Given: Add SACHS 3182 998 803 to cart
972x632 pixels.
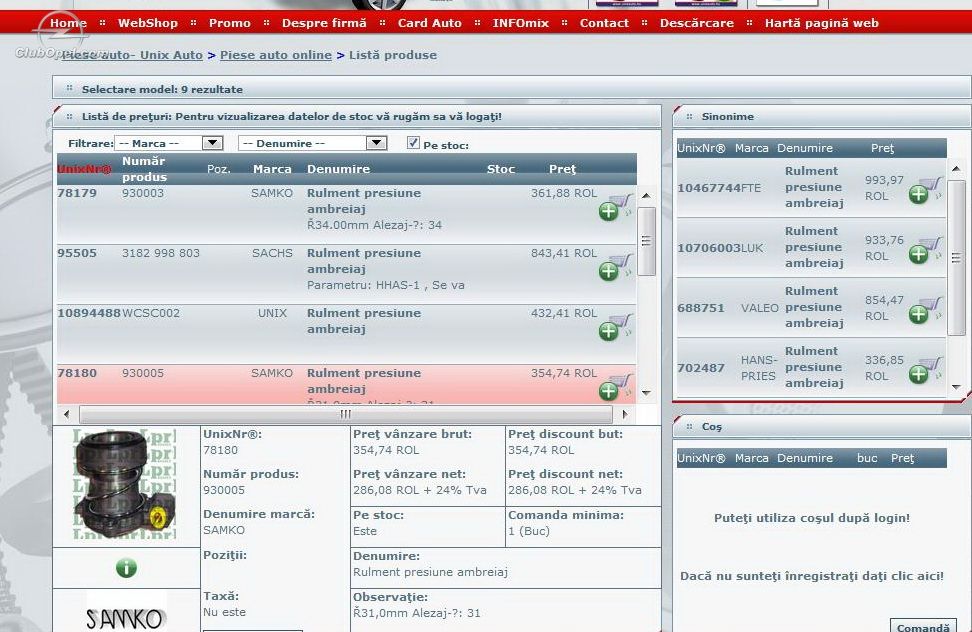Looking at the screenshot, I should (x=615, y=268).
